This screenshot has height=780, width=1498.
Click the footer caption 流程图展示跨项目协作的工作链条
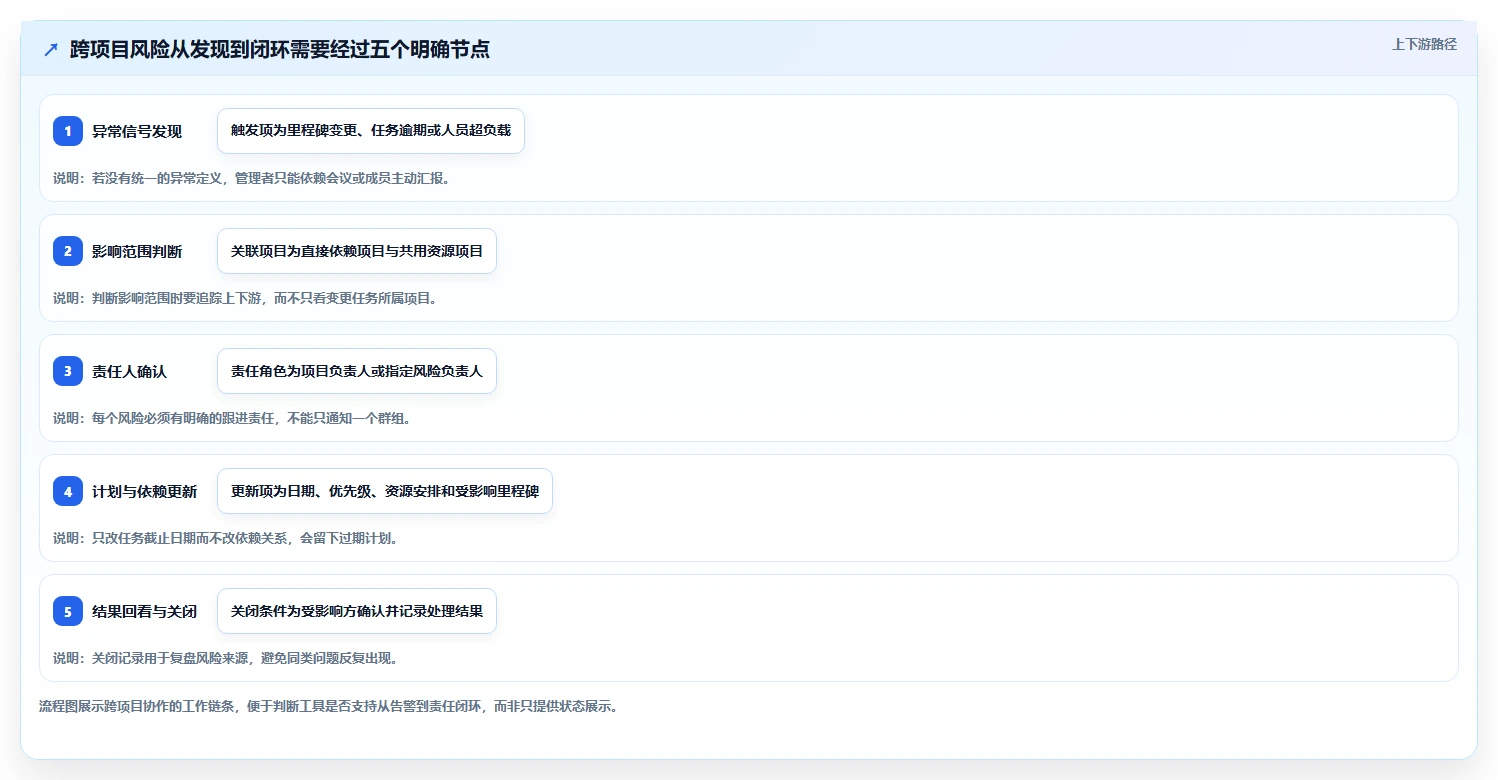(328, 706)
